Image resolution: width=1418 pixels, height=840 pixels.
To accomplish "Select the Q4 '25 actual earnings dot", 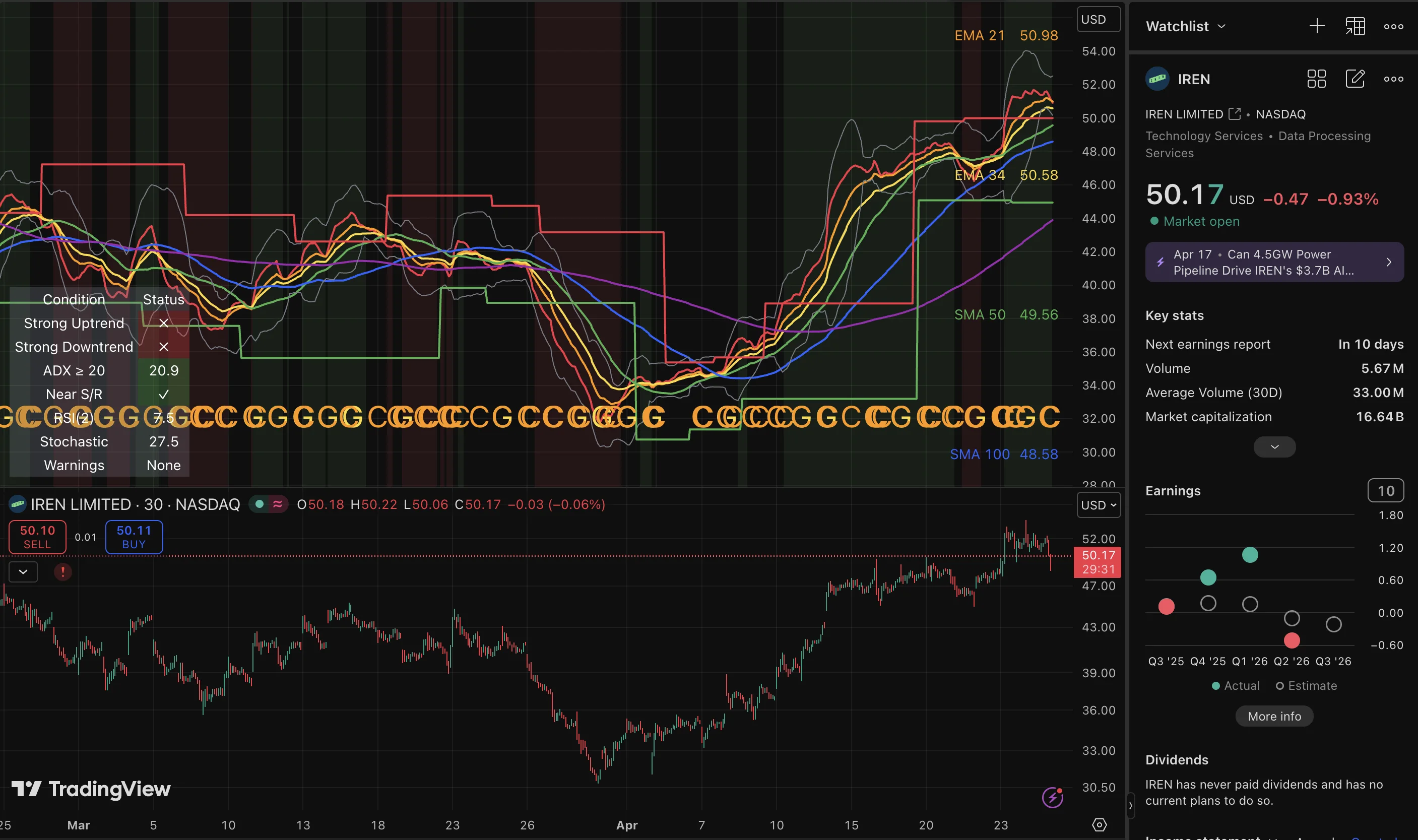I will 1208,577.
